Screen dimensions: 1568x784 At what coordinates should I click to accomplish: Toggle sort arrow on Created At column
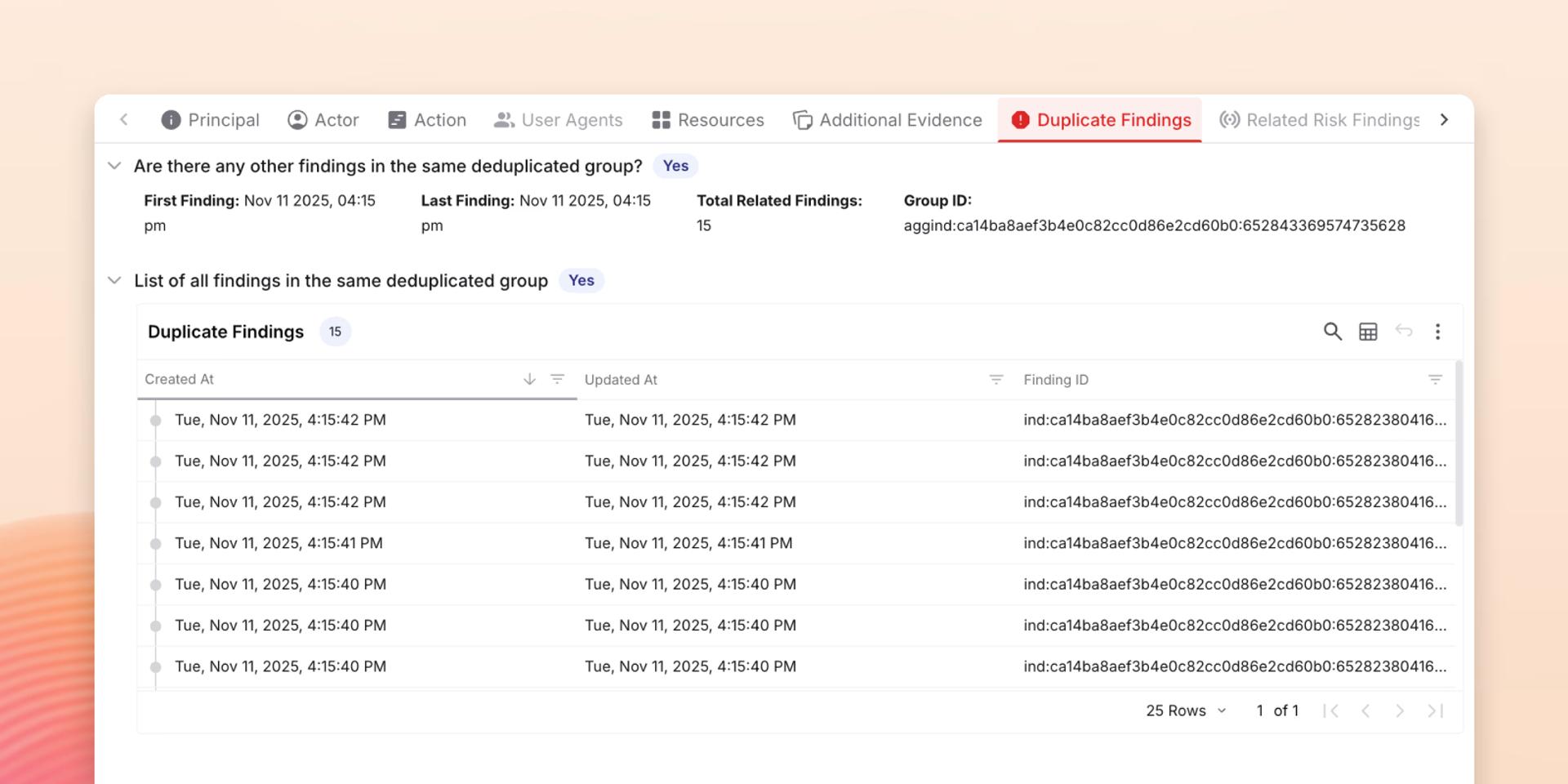[529, 379]
